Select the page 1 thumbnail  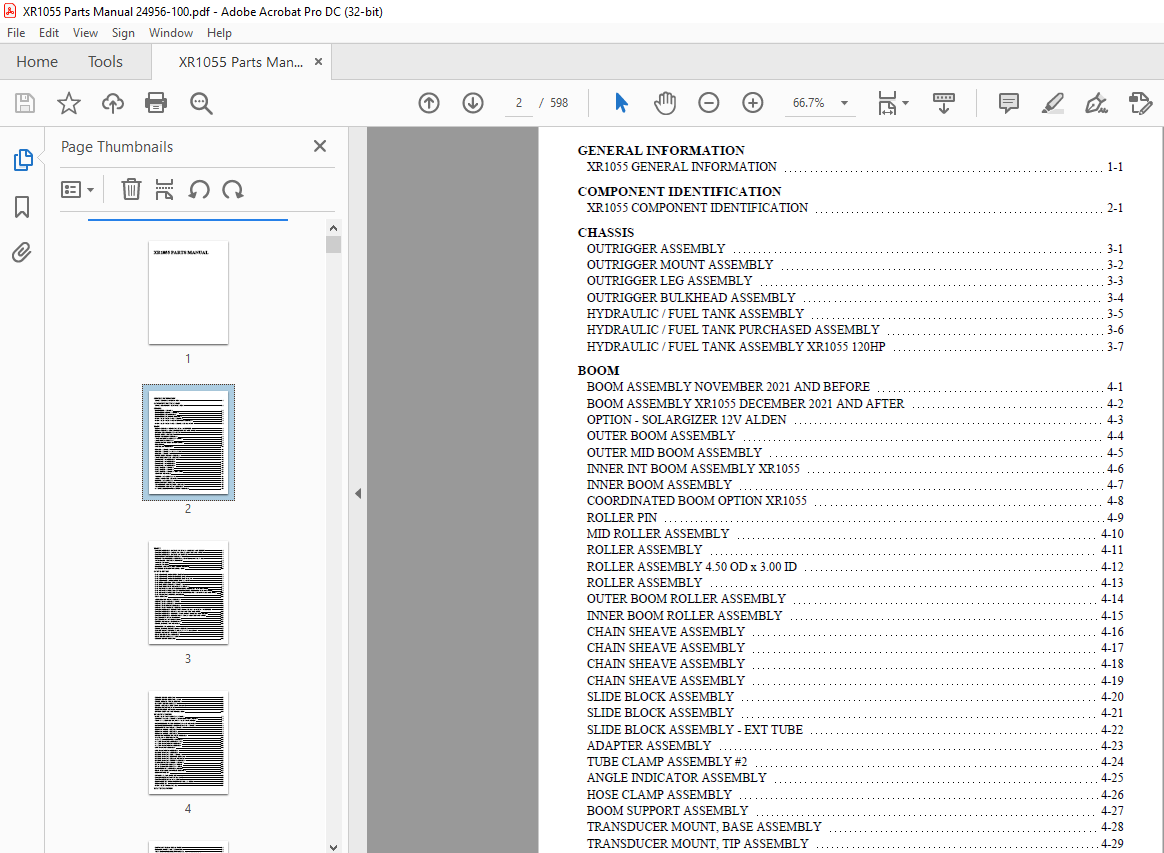point(188,292)
